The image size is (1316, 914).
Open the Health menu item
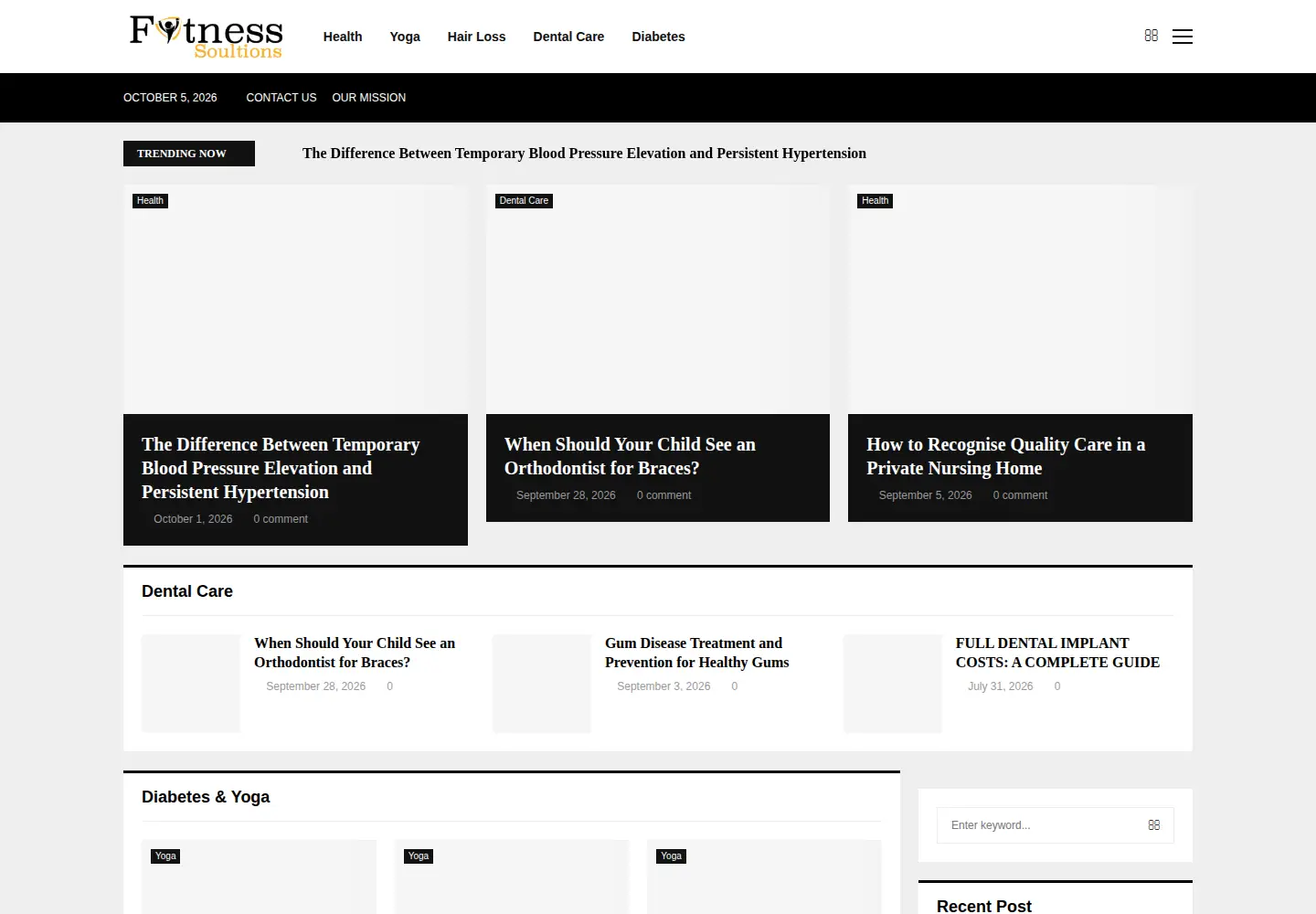[x=343, y=37]
